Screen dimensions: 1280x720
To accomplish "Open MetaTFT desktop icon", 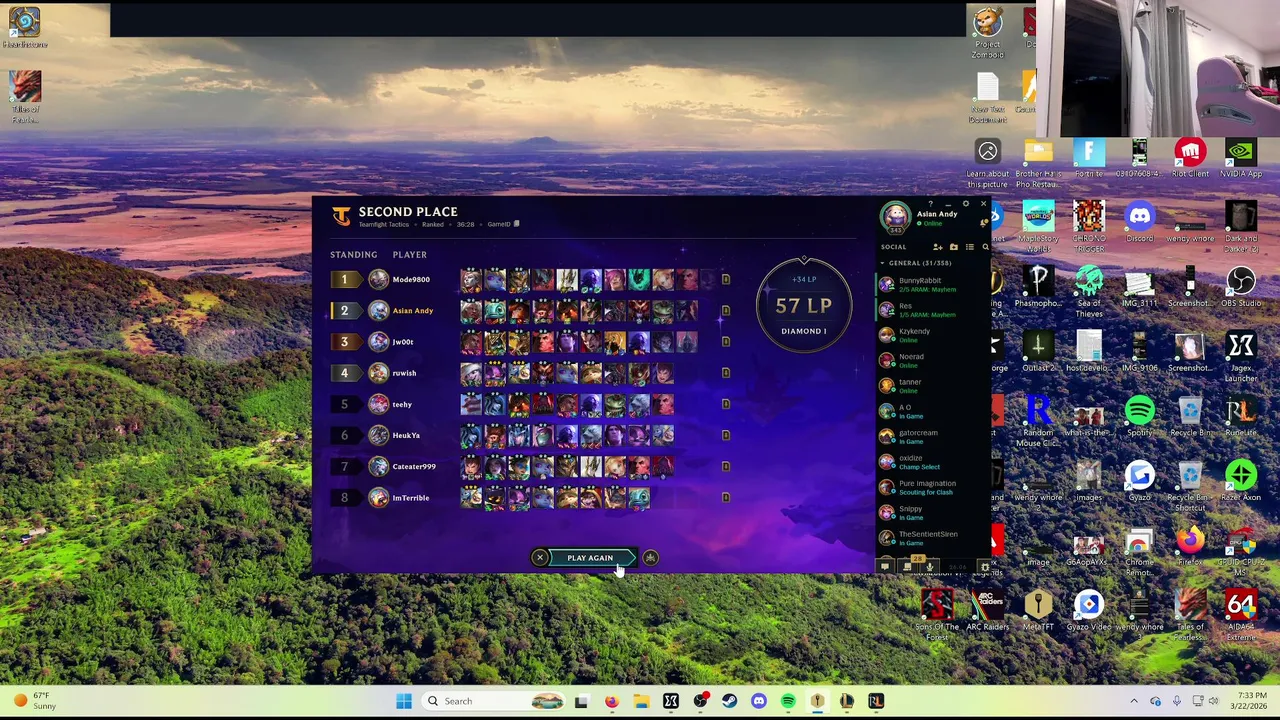I will tap(1038, 610).
